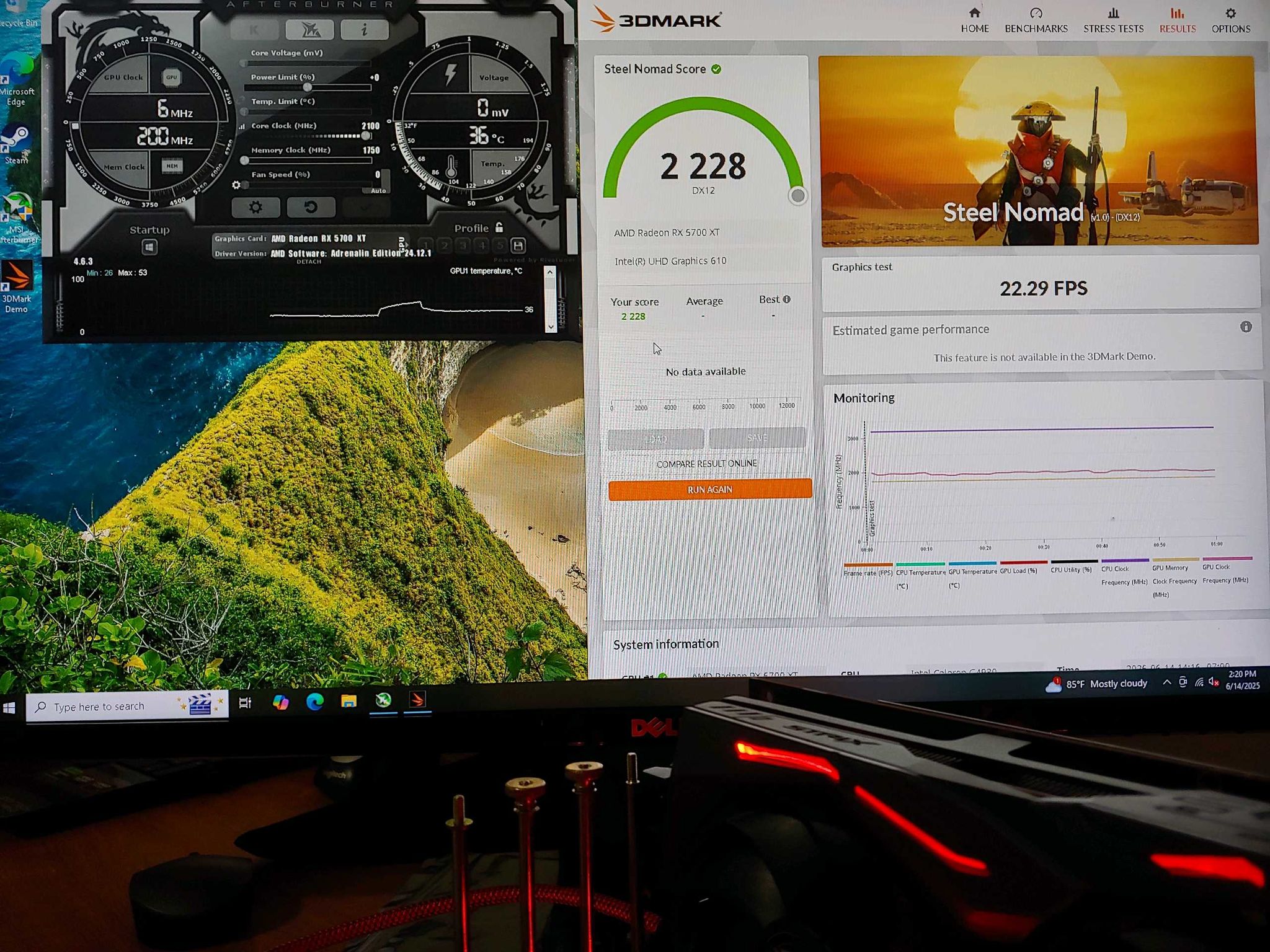Click the muted volume tray icon
Viewport: 1270px width, 952px height.
[x=1214, y=682]
